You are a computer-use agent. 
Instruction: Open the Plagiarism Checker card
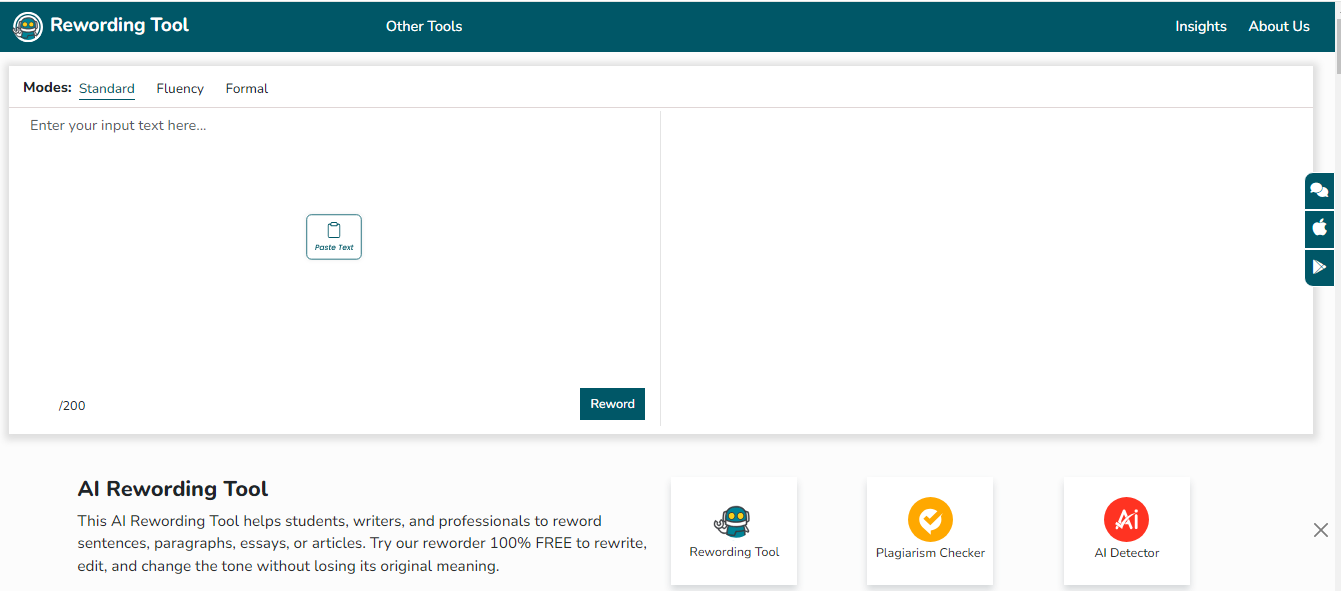coord(930,531)
